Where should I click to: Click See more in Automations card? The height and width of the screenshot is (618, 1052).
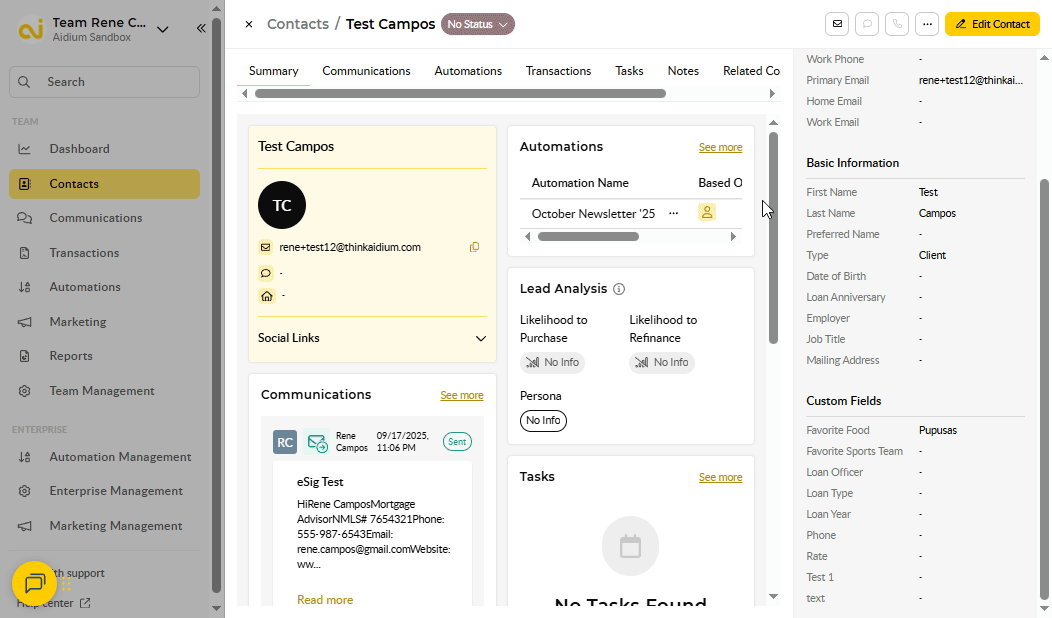(720, 147)
